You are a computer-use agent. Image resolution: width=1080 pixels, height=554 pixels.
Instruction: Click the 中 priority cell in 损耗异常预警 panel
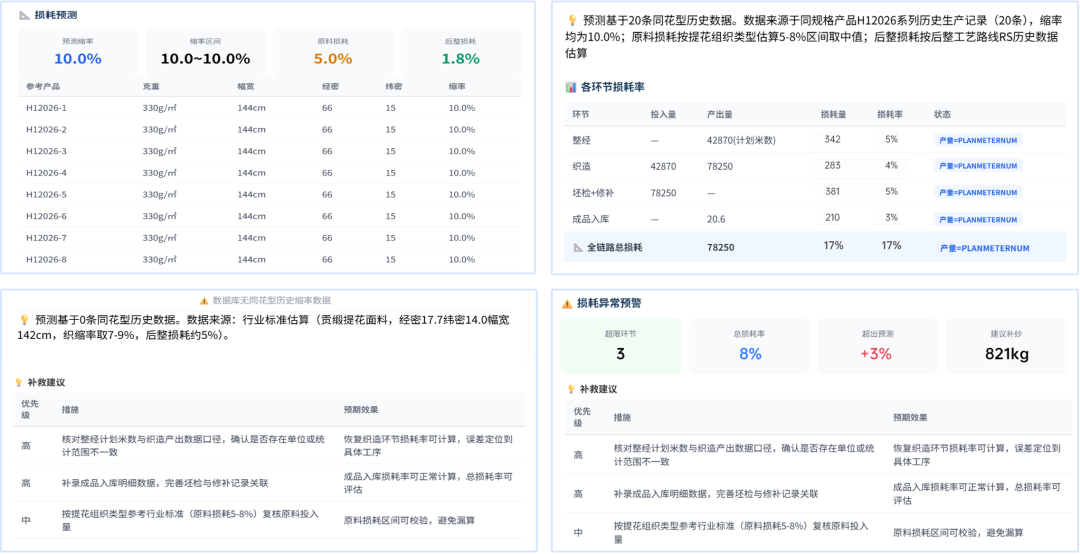tap(577, 533)
